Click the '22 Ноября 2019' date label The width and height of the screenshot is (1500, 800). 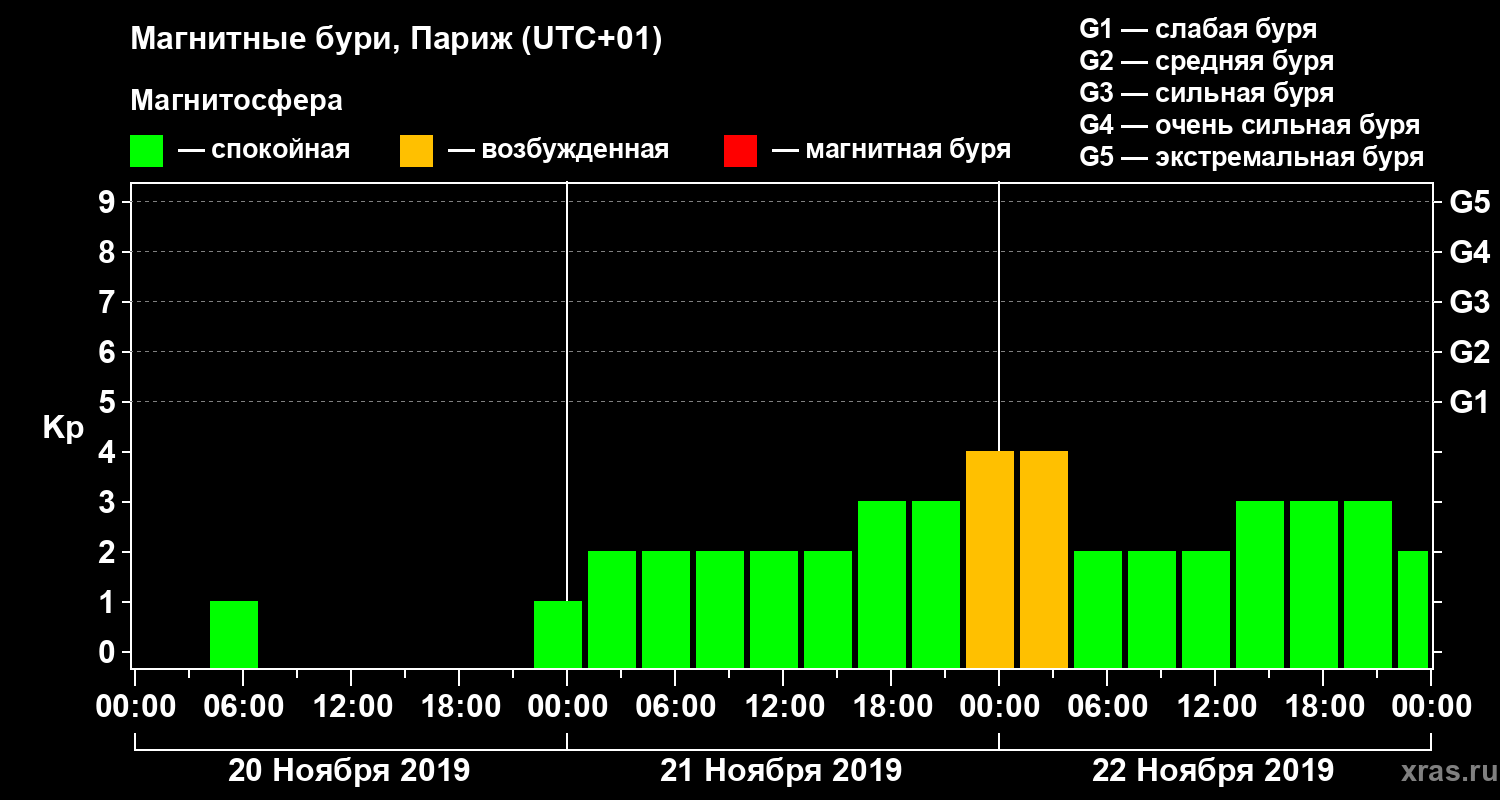tap(1213, 770)
